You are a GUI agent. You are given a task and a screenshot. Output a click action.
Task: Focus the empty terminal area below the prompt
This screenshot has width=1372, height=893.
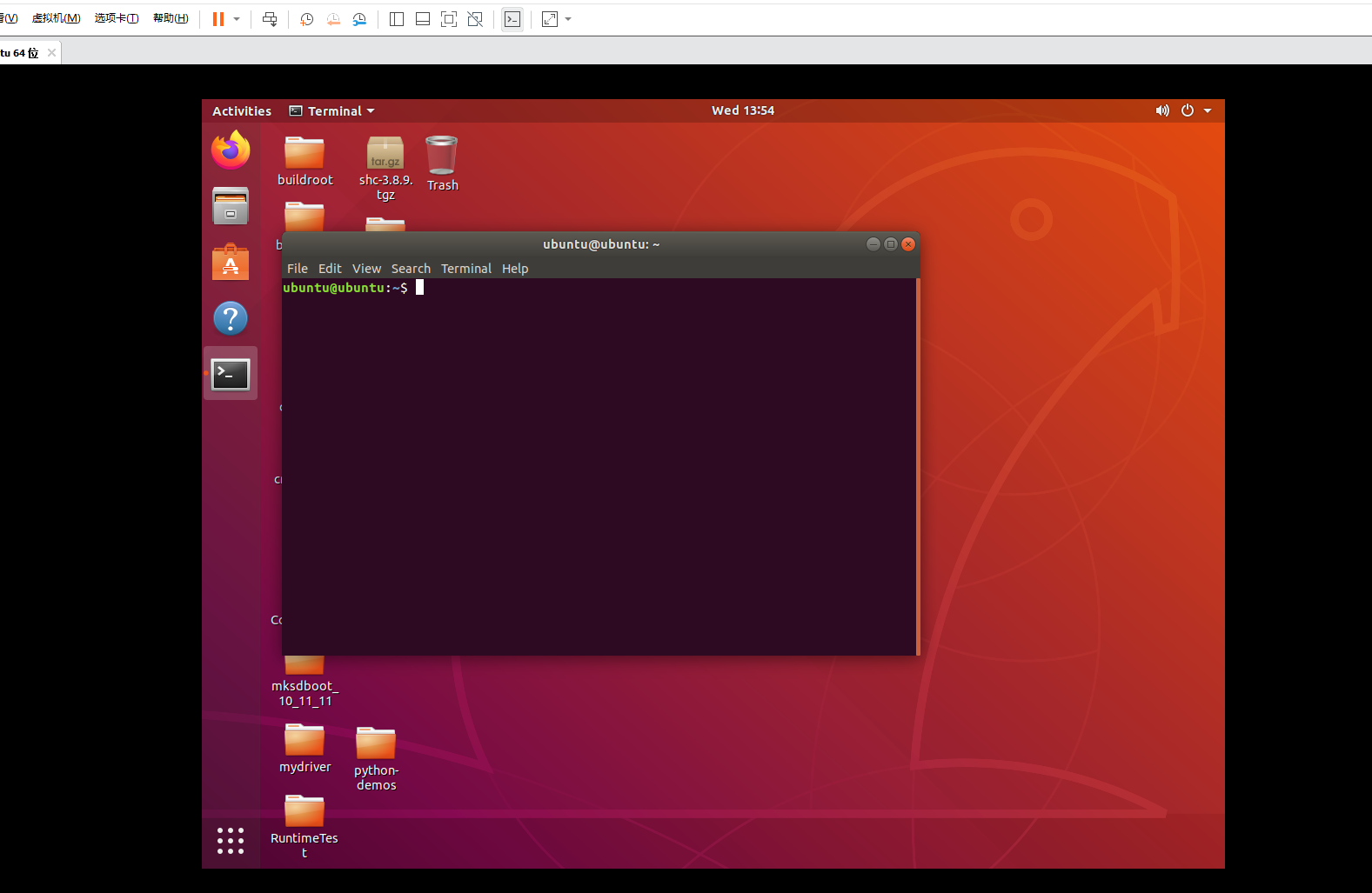coord(599,475)
